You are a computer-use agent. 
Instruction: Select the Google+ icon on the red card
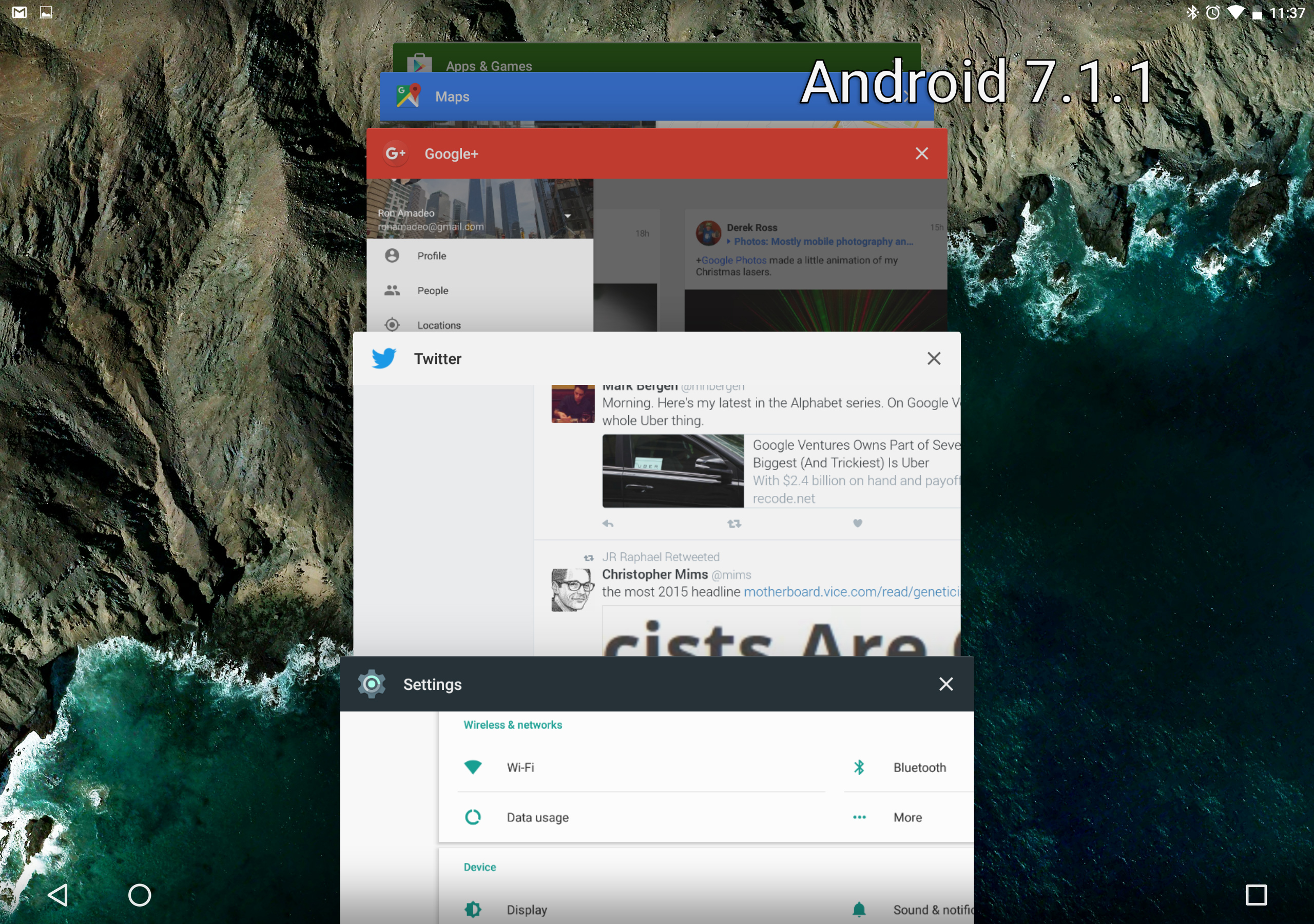click(396, 153)
